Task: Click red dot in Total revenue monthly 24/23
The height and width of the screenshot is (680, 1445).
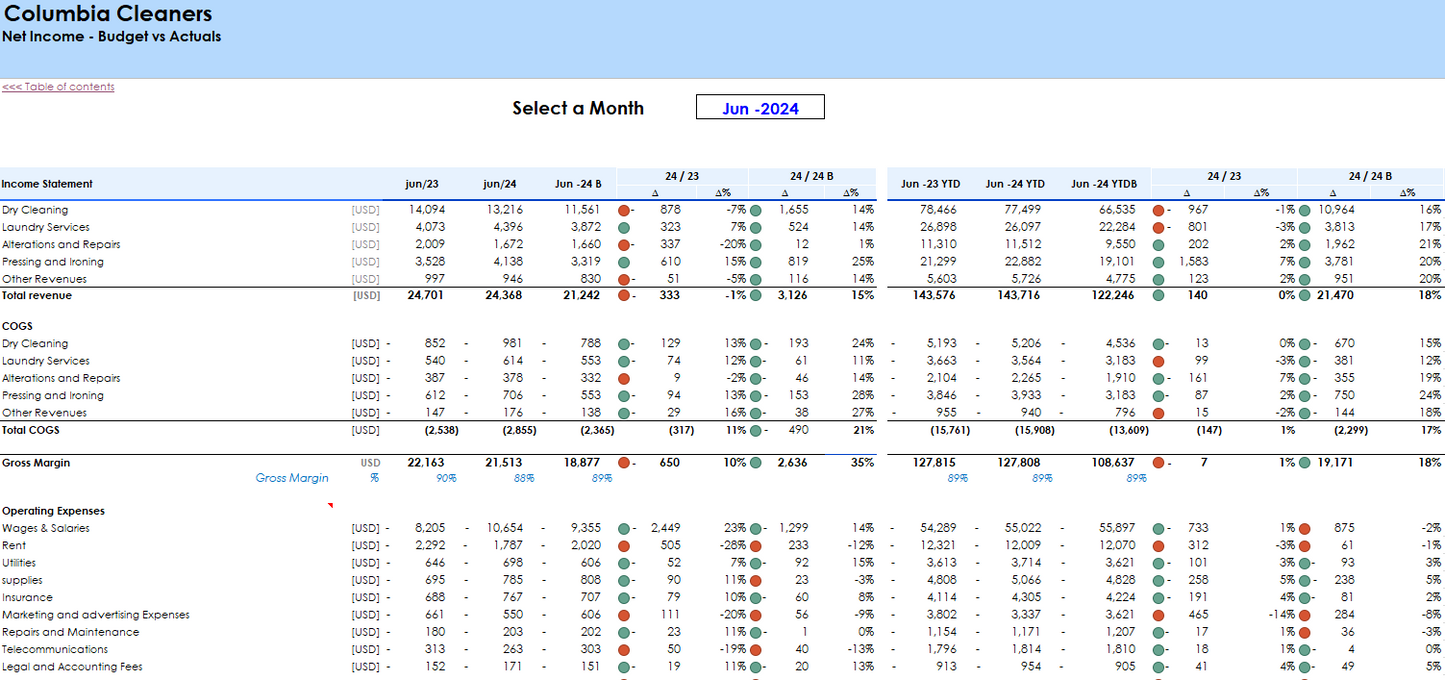Action: pos(624,296)
